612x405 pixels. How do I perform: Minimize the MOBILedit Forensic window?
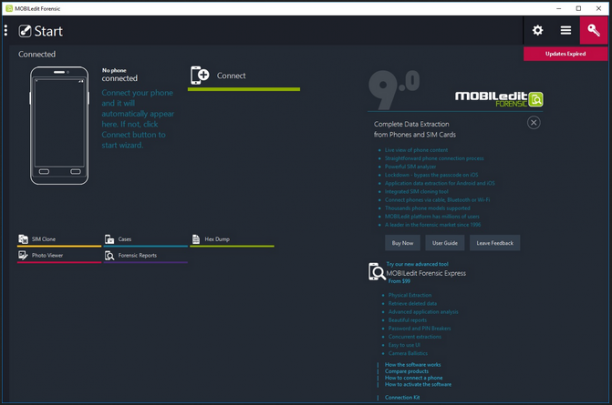559,8
